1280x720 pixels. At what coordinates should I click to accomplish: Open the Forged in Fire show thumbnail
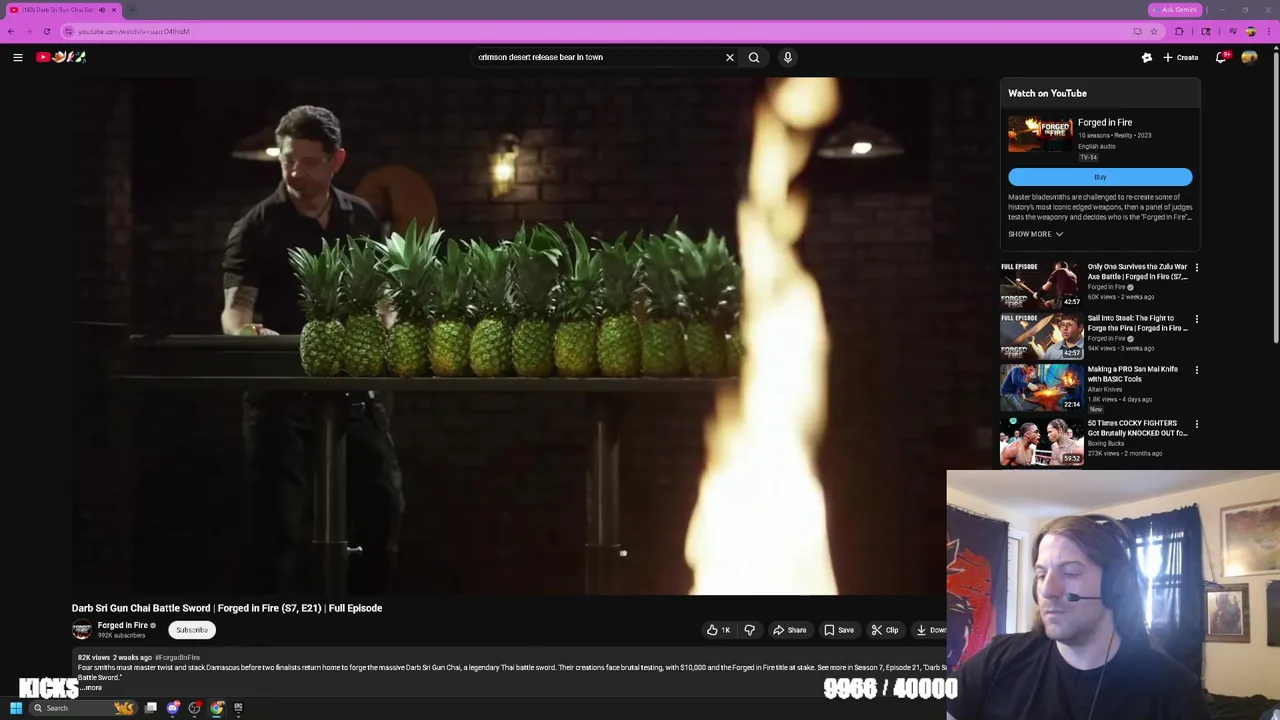1040,135
